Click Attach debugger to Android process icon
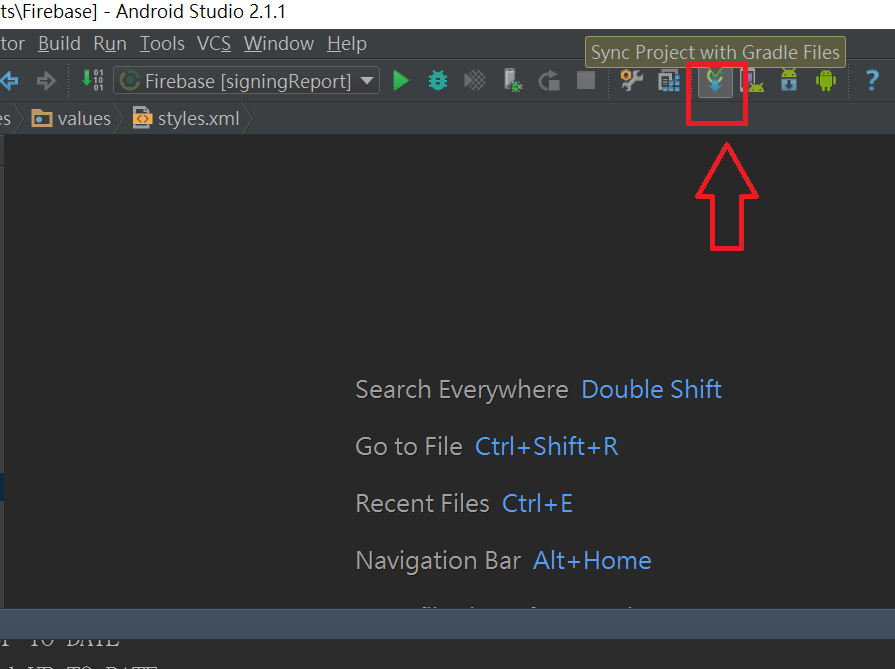Image resolution: width=895 pixels, height=669 pixels. coord(512,81)
